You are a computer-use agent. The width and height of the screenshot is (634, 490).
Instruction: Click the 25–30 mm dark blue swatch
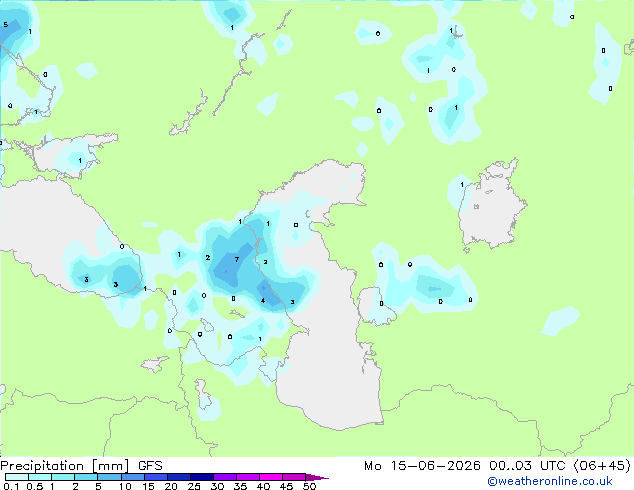201,477
